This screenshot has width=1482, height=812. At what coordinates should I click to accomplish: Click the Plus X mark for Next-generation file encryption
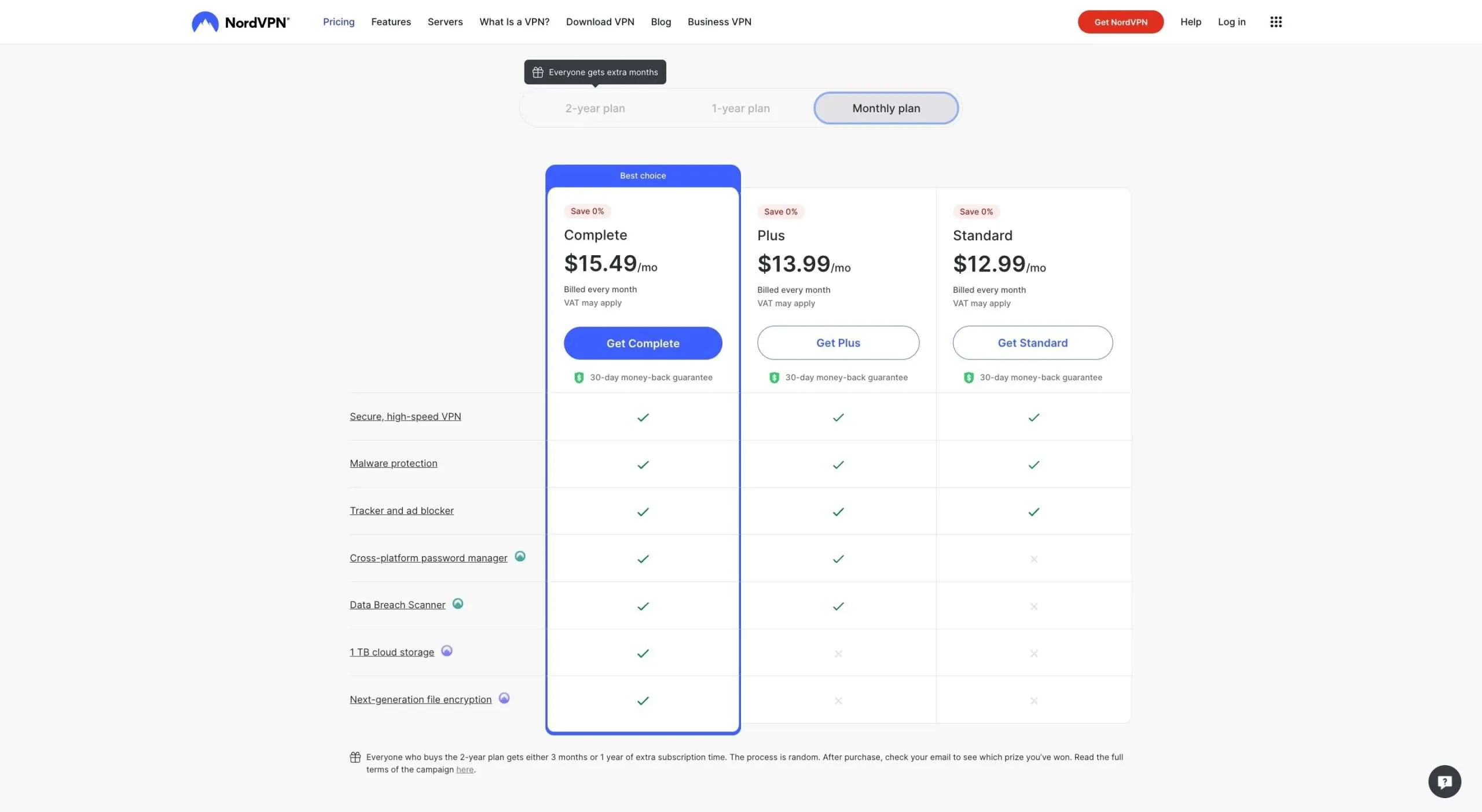point(838,701)
